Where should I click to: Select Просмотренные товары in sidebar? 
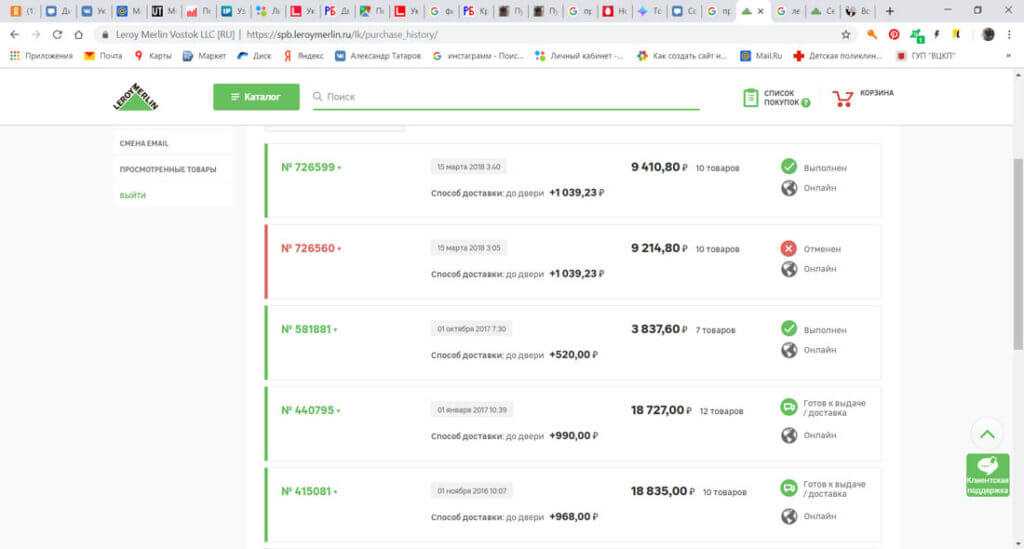click(x=168, y=169)
